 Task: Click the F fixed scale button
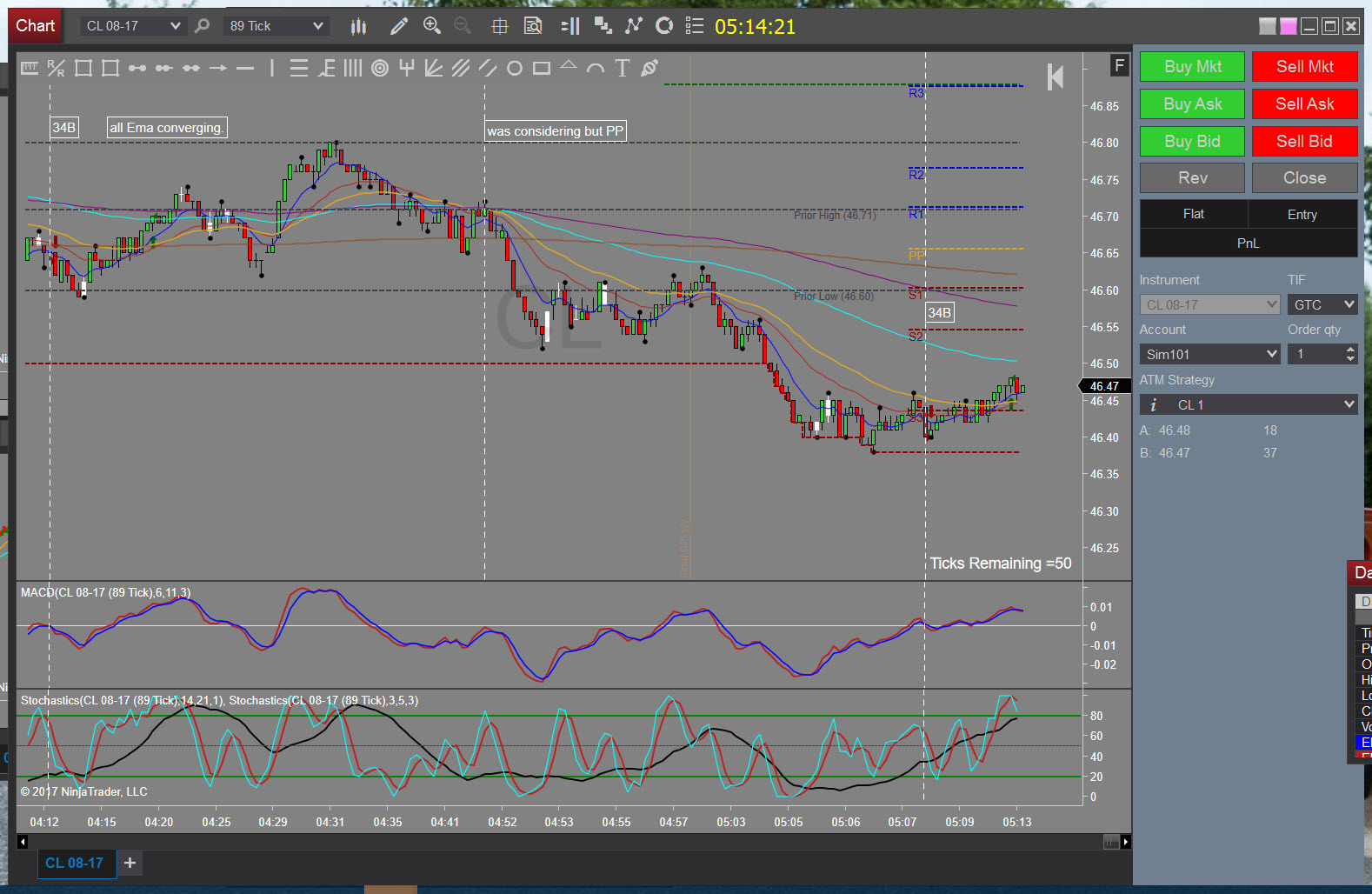1120,65
